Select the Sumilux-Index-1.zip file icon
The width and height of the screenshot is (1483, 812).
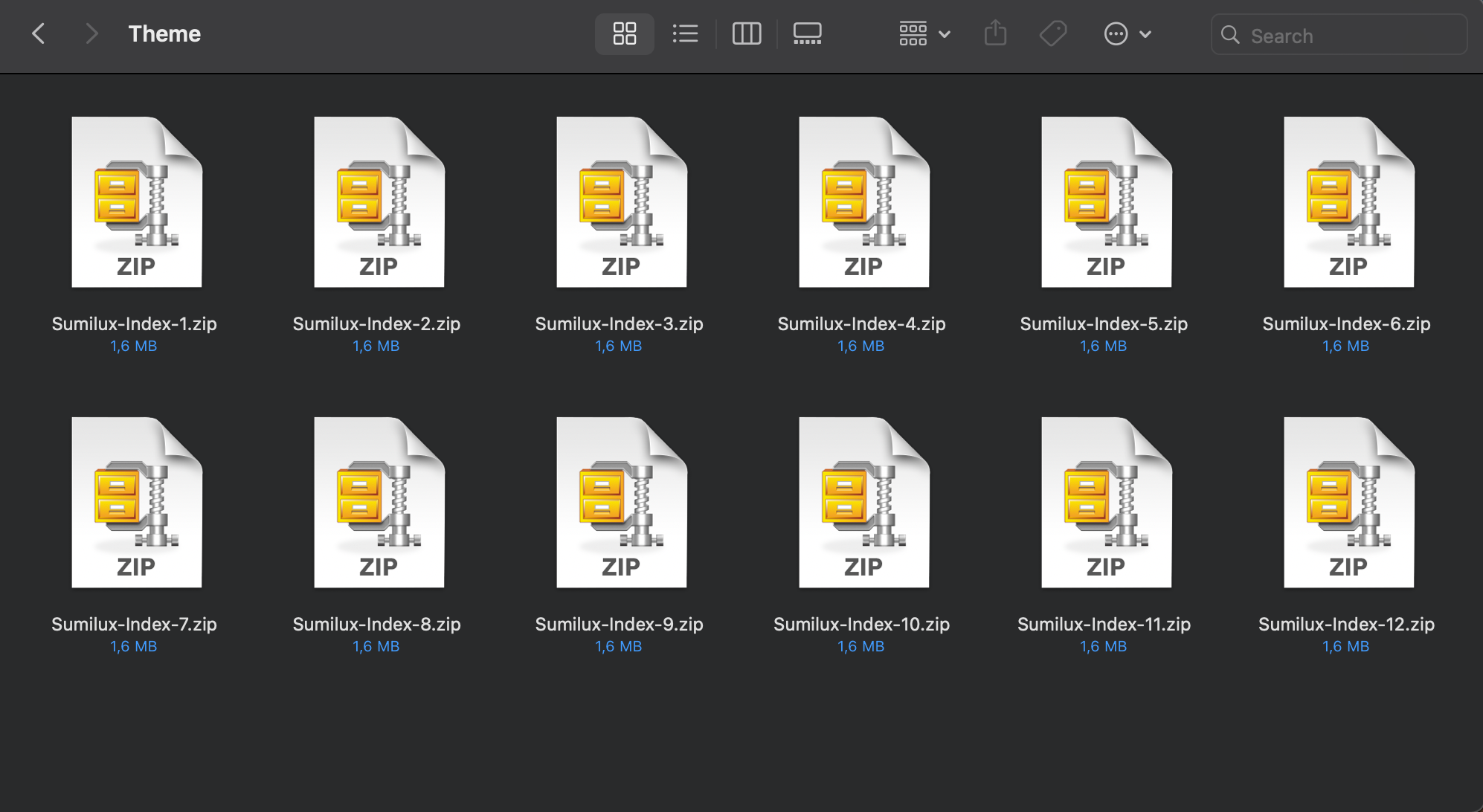(137, 202)
